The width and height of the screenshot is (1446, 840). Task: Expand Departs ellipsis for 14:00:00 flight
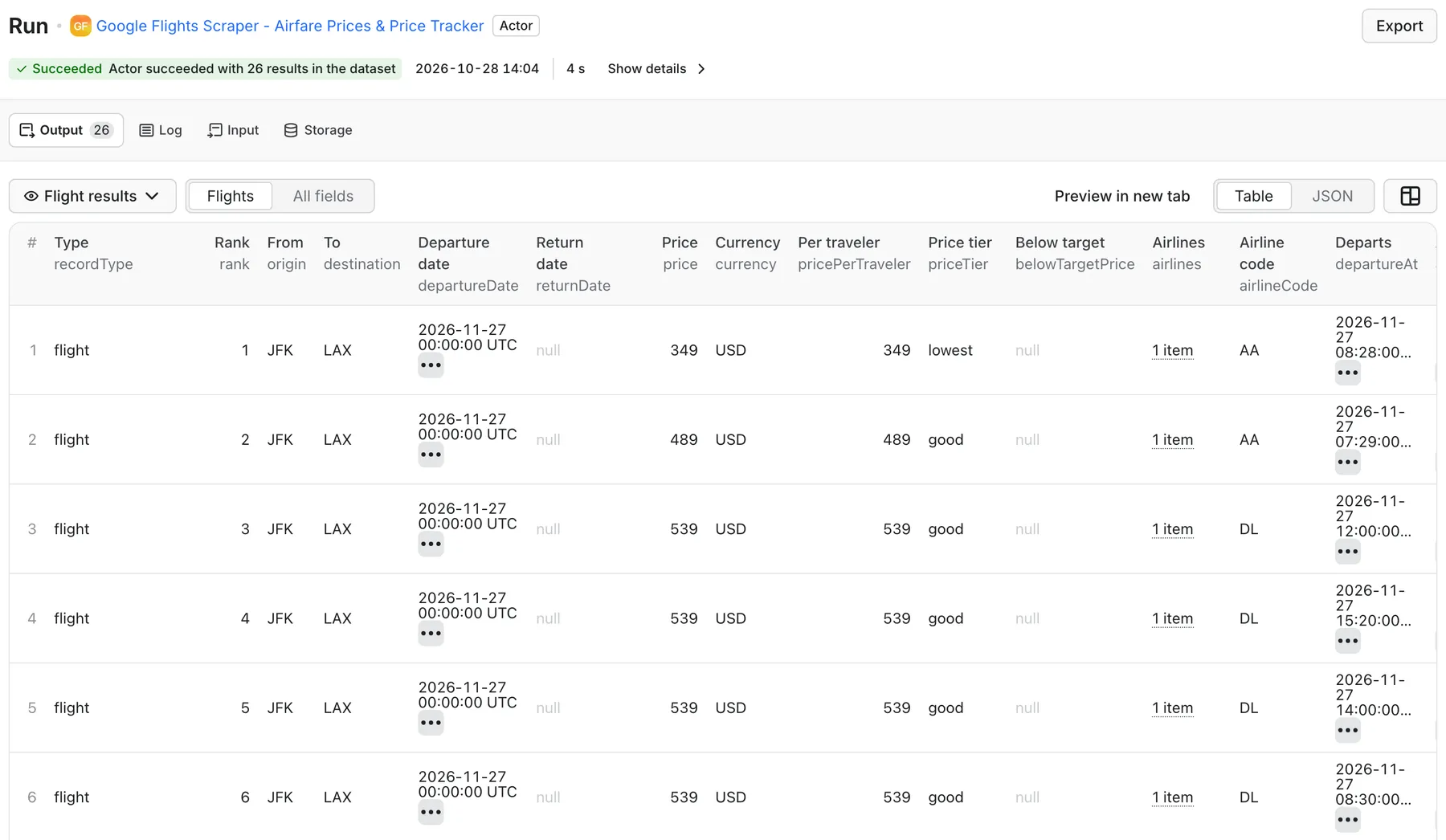[x=1348, y=731]
